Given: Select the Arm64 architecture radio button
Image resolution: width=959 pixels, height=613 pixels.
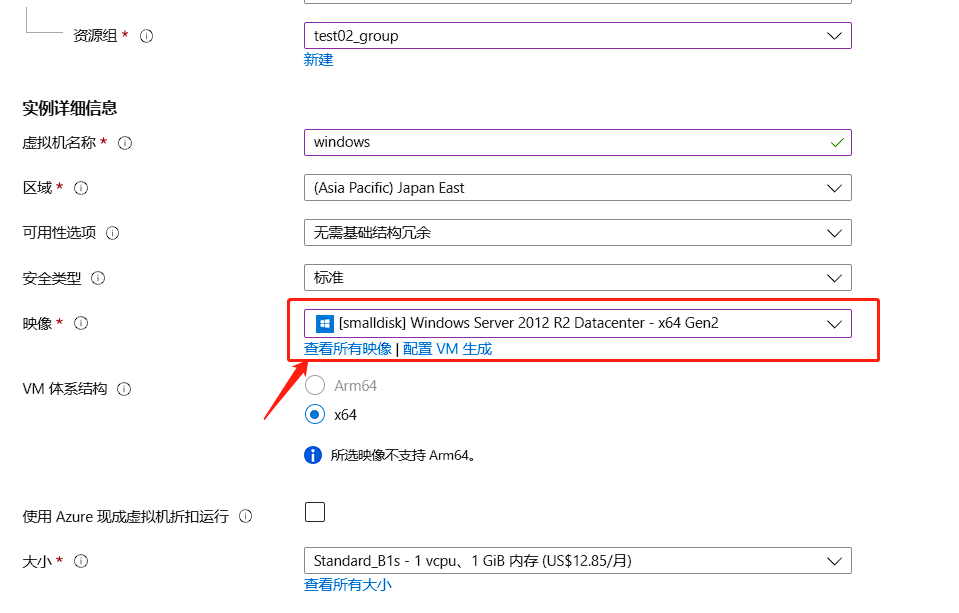Looking at the screenshot, I should click(315, 385).
